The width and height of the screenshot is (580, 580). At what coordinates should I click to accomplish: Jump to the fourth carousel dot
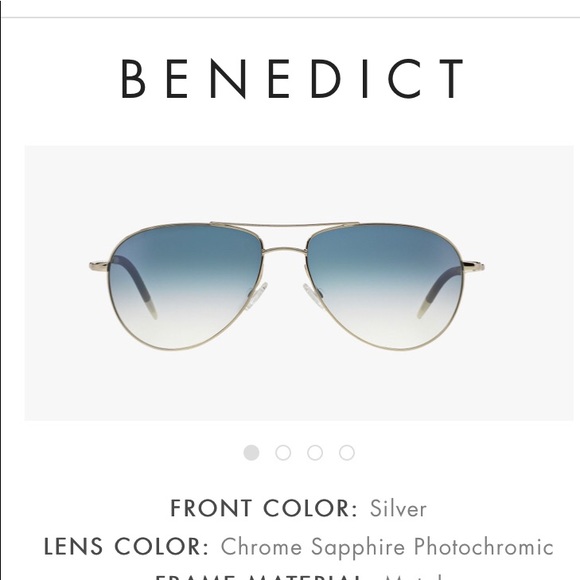click(x=347, y=452)
